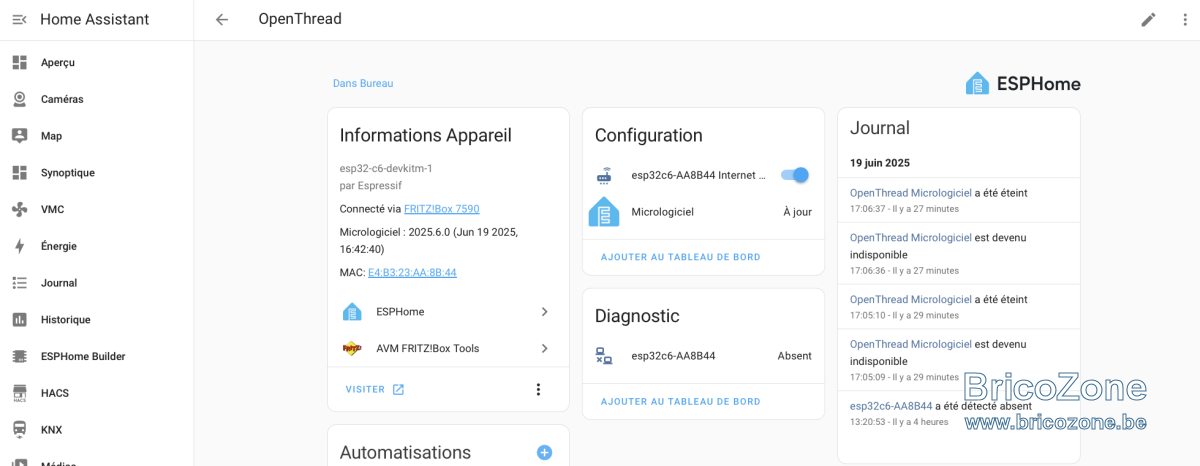Open ESPHome integration row

point(448,312)
